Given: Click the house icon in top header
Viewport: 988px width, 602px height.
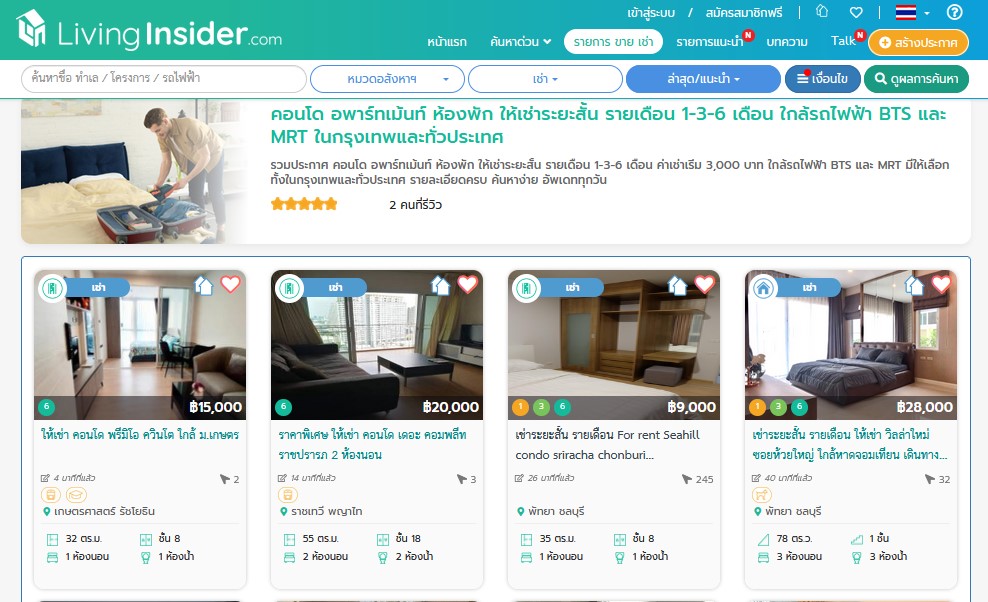Looking at the screenshot, I should pos(822,11).
